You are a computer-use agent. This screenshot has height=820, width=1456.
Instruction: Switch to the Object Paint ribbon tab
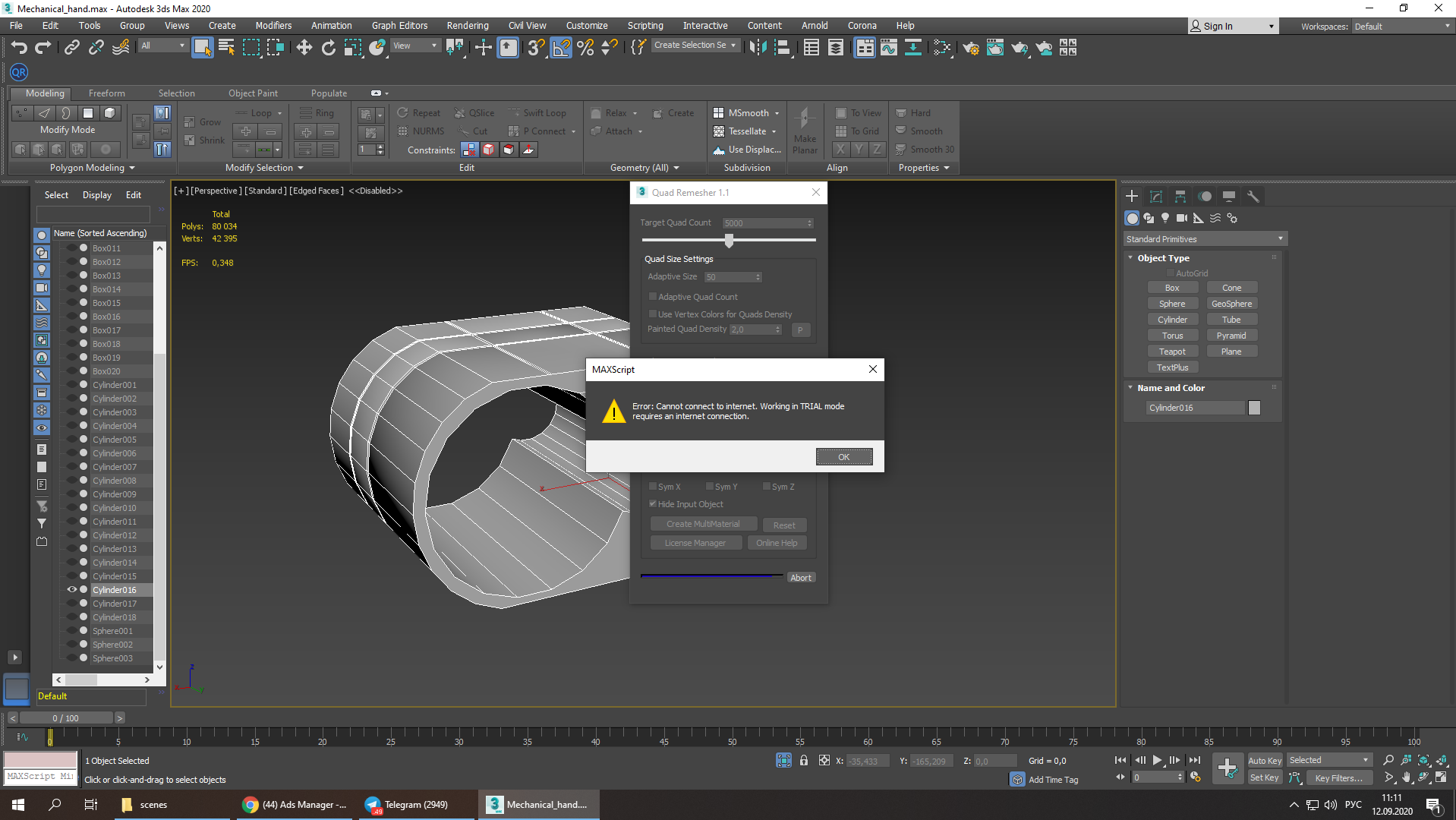(x=253, y=93)
